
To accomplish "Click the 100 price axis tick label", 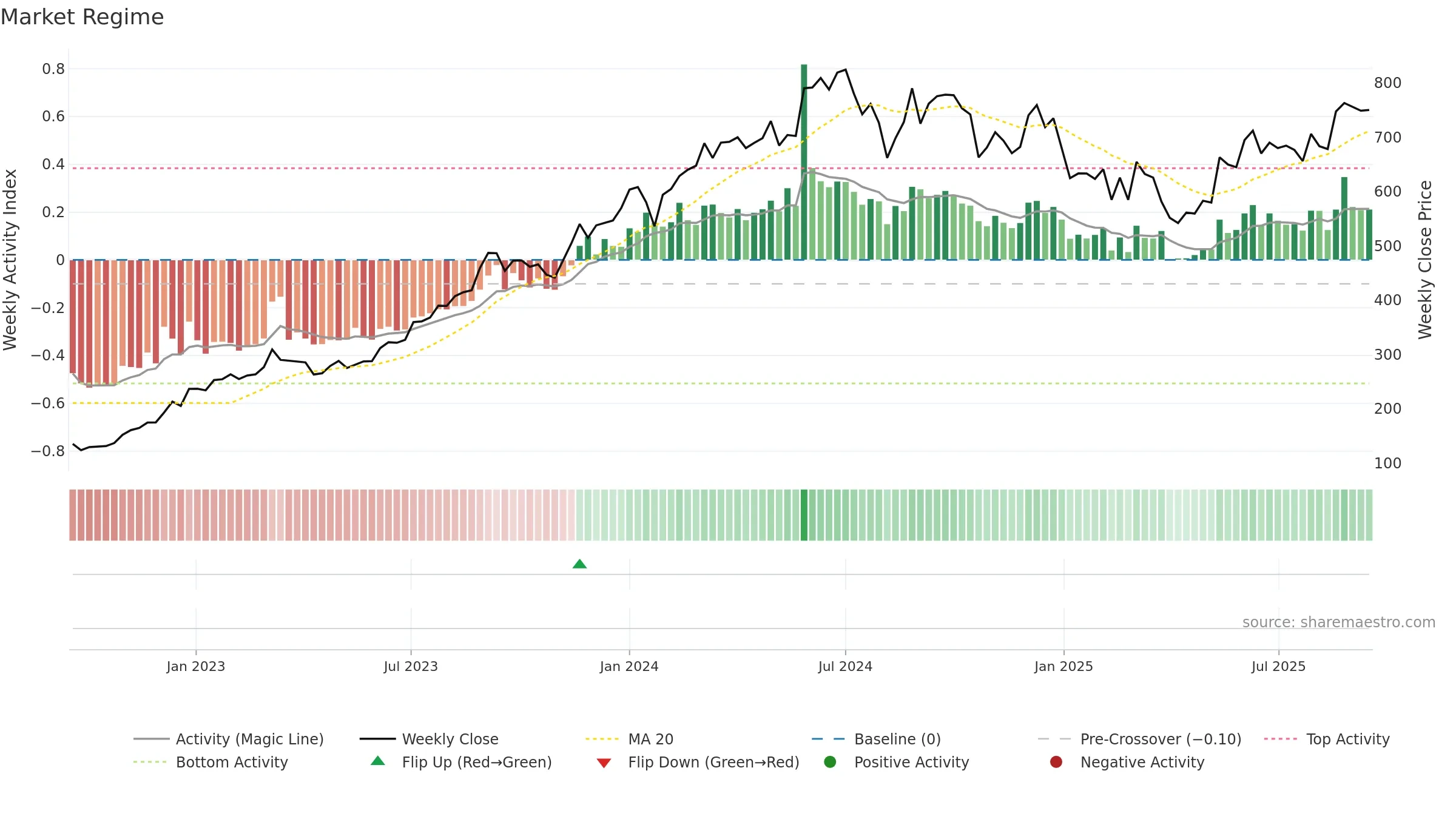I will pos(1387,463).
